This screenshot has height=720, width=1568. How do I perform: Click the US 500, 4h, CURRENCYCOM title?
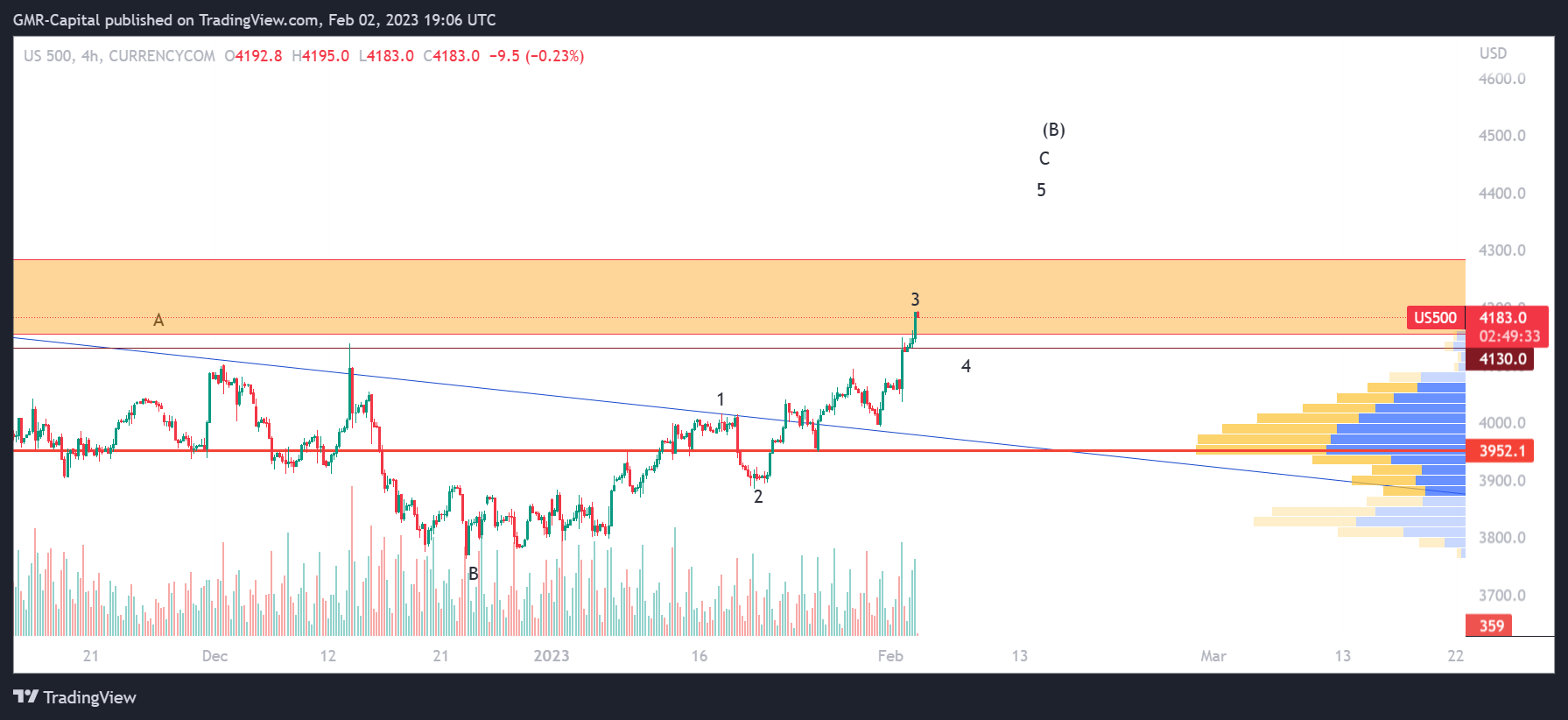pos(119,56)
